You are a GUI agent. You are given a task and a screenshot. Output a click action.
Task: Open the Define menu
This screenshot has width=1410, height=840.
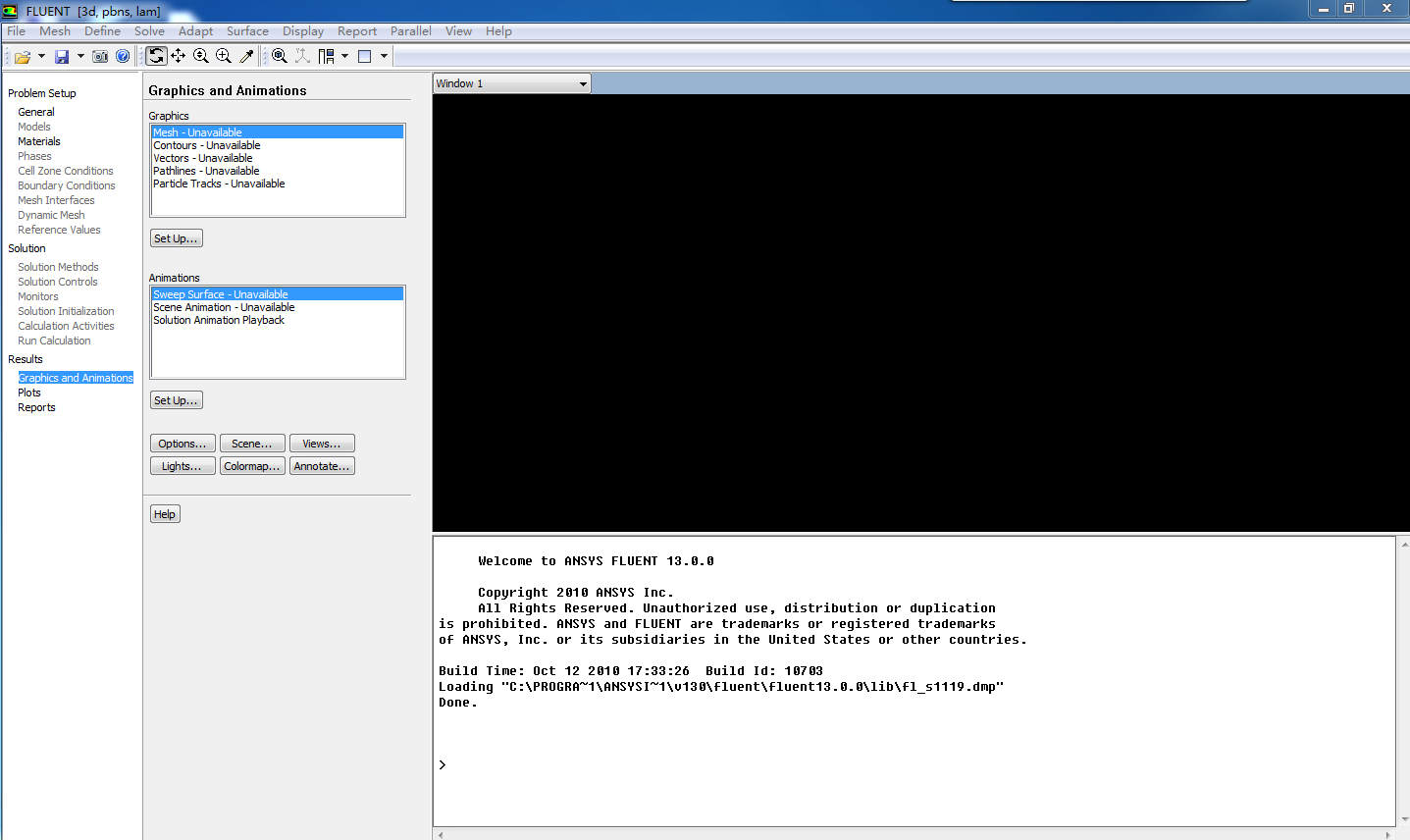click(102, 31)
